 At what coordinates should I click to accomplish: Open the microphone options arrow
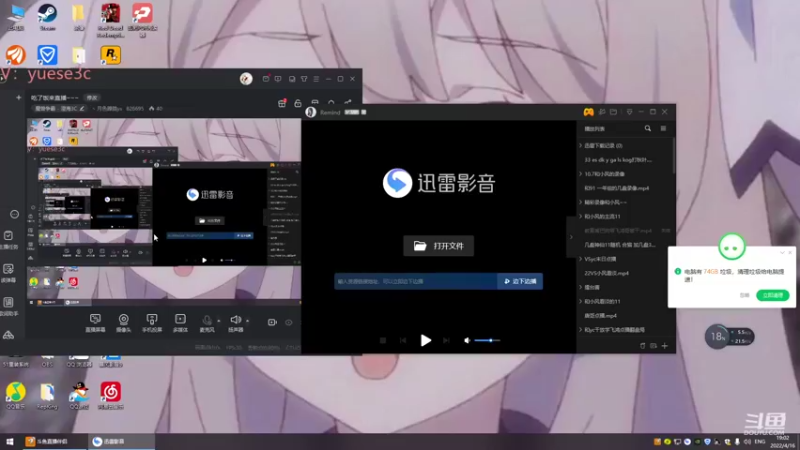(x=219, y=320)
